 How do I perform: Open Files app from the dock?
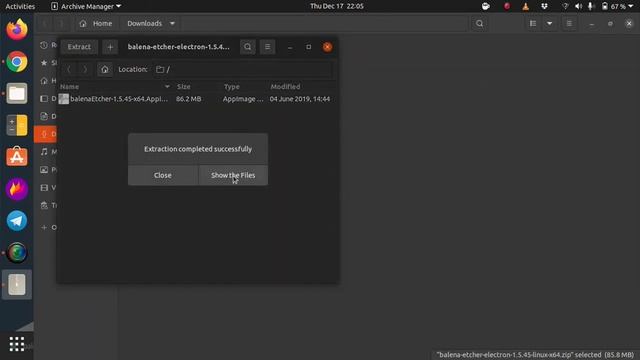17,93
